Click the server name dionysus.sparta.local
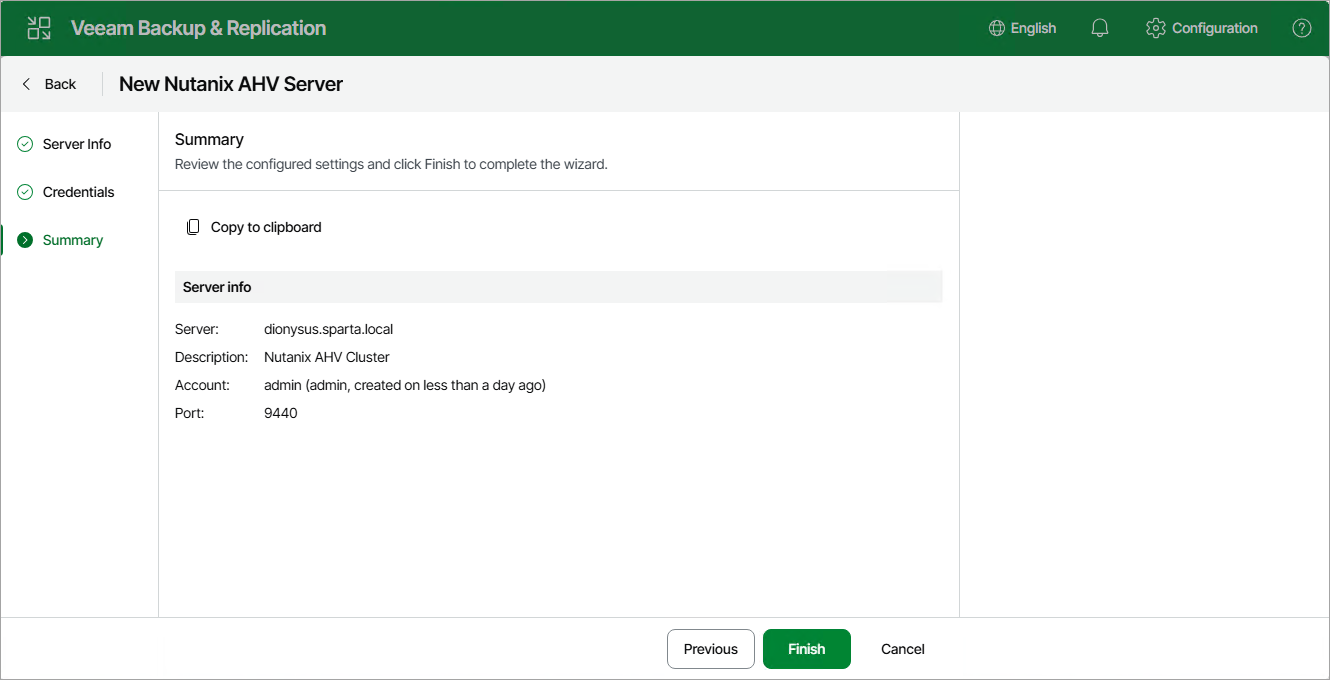 coord(329,329)
